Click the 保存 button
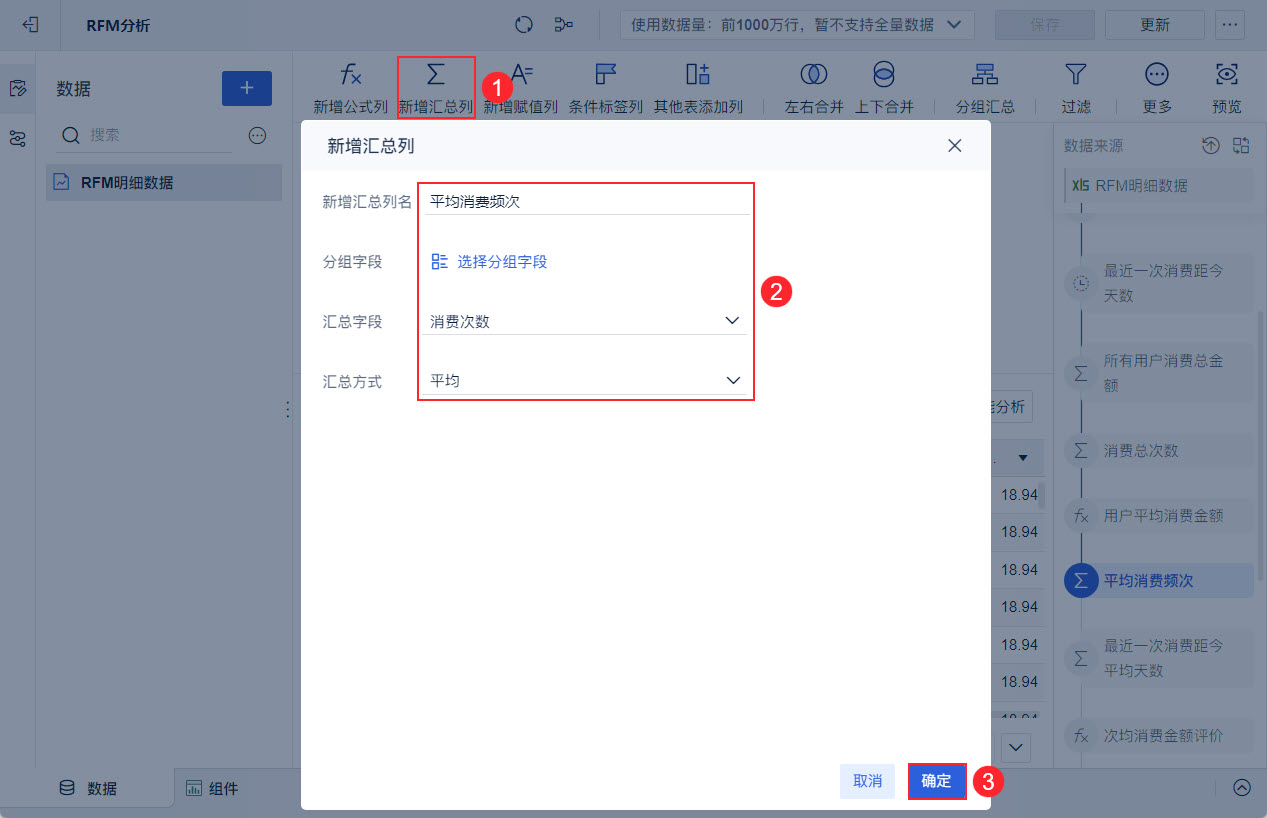The image size is (1267, 818). (1044, 25)
